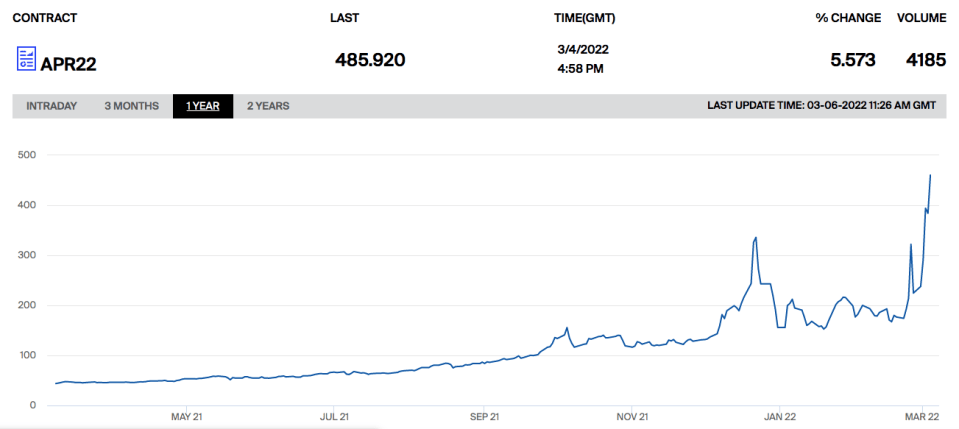Click the volume value 4185
This screenshot has width=959, height=429.
point(926,60)
